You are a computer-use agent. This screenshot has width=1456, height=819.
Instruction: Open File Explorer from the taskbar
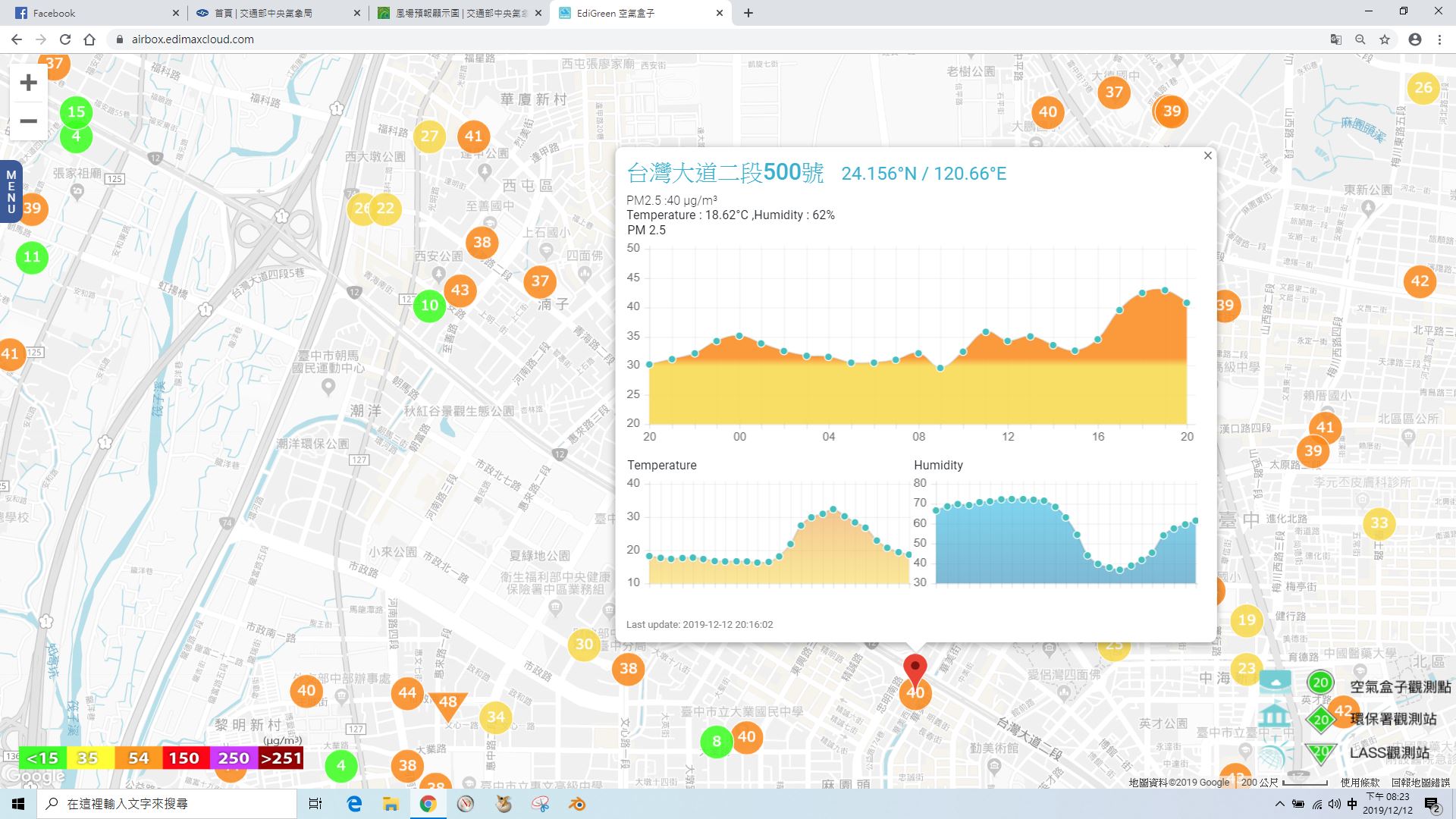click(x=391, y=804)
